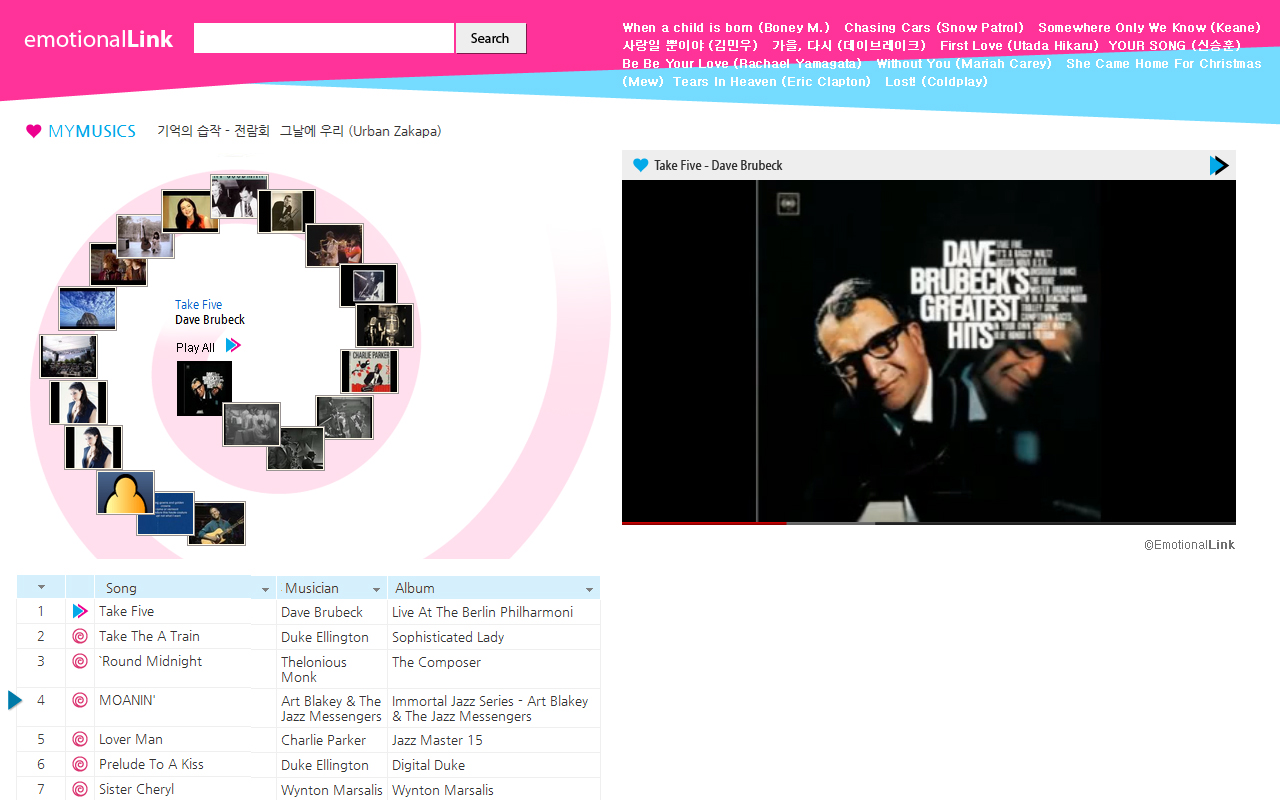Open the Musician column dropdown arrow

376,589
